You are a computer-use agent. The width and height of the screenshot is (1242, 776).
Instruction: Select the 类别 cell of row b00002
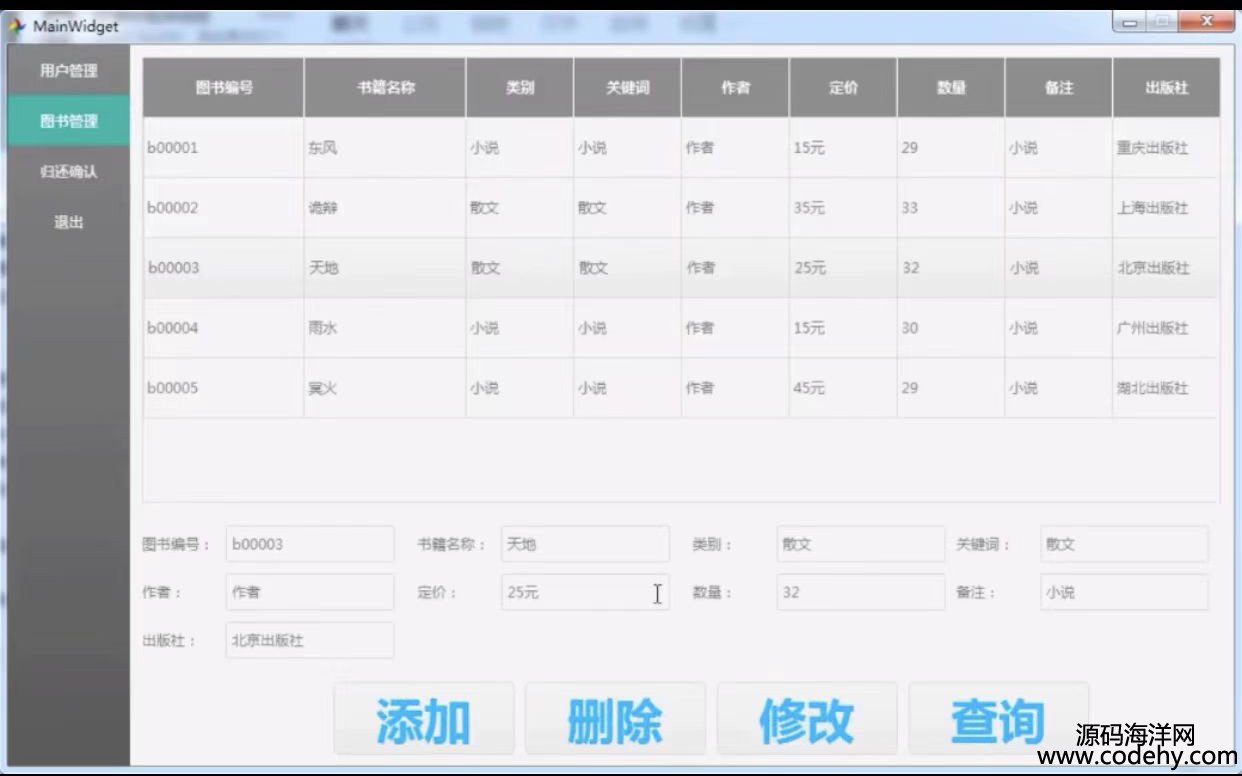click(x=520, y=208)
